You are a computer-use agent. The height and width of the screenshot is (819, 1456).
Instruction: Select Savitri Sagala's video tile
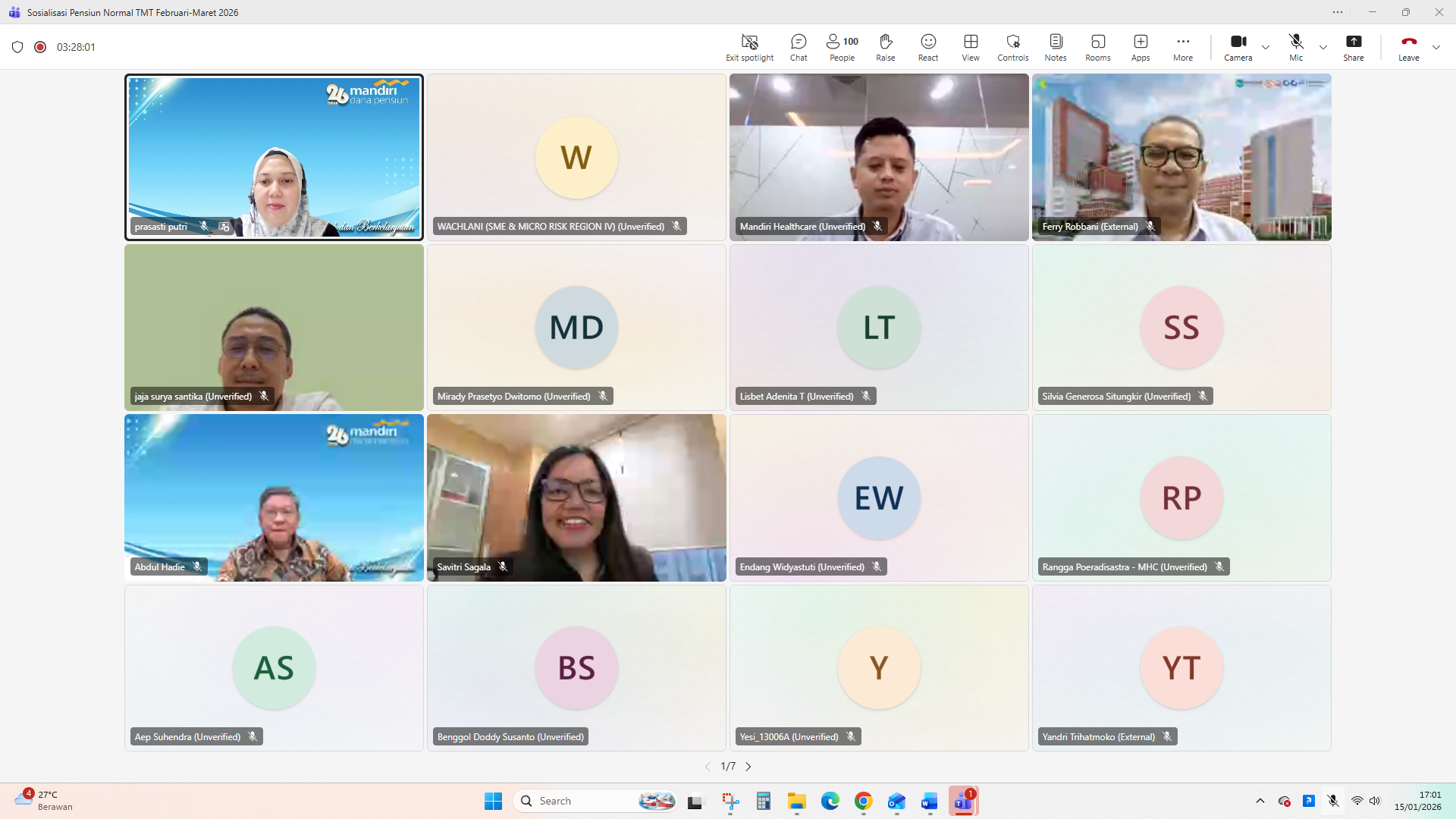(576, 497)
